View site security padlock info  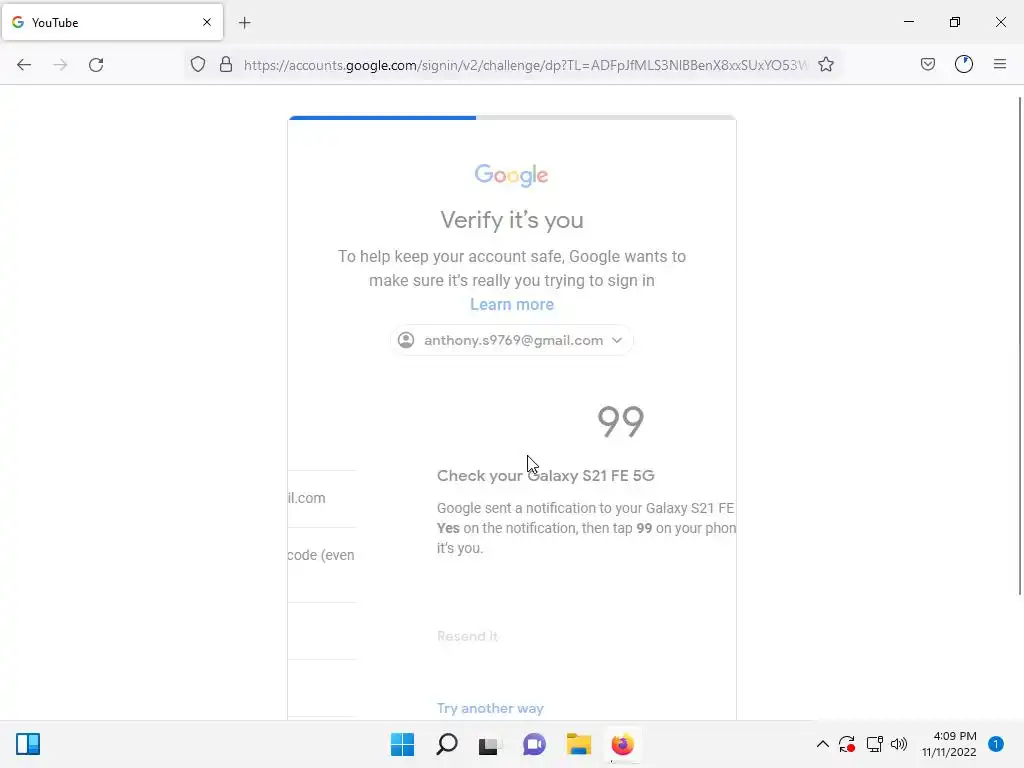(226, 65)
